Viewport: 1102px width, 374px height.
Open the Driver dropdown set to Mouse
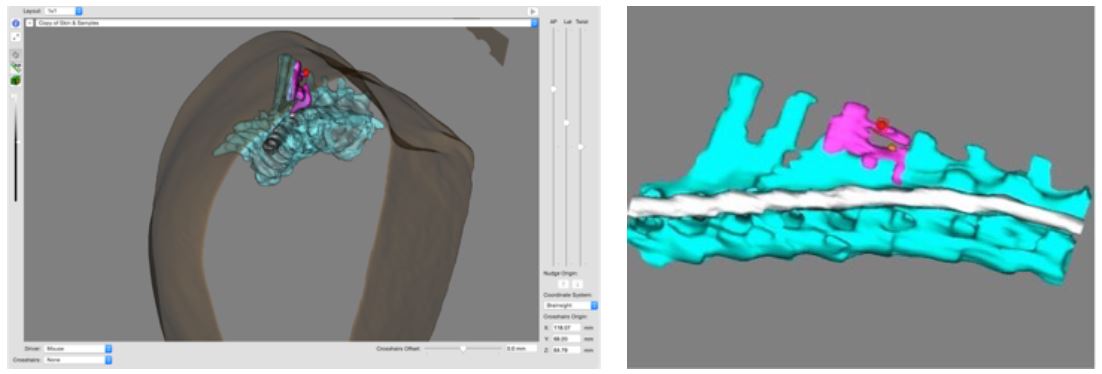[77, 348]
